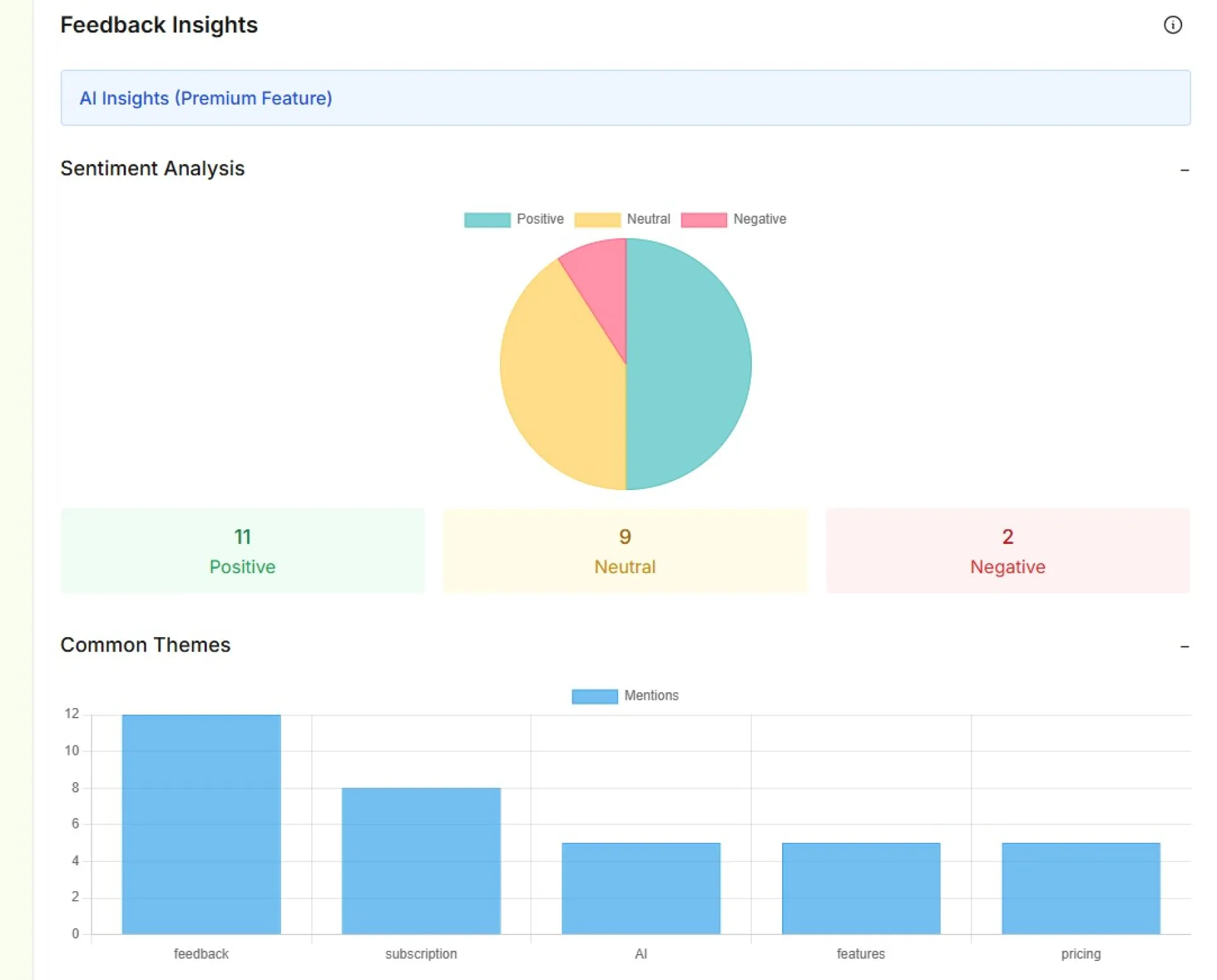Open the AI Insights (Premium Feature) banner
The width and height of the screenshot is (1217, 980).
tap(205, 98)
